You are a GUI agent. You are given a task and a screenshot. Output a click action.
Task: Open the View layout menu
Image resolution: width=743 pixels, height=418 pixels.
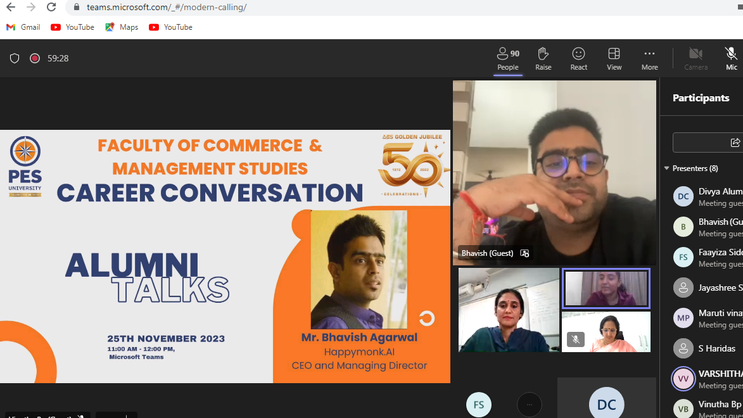[x=614, y=58]
